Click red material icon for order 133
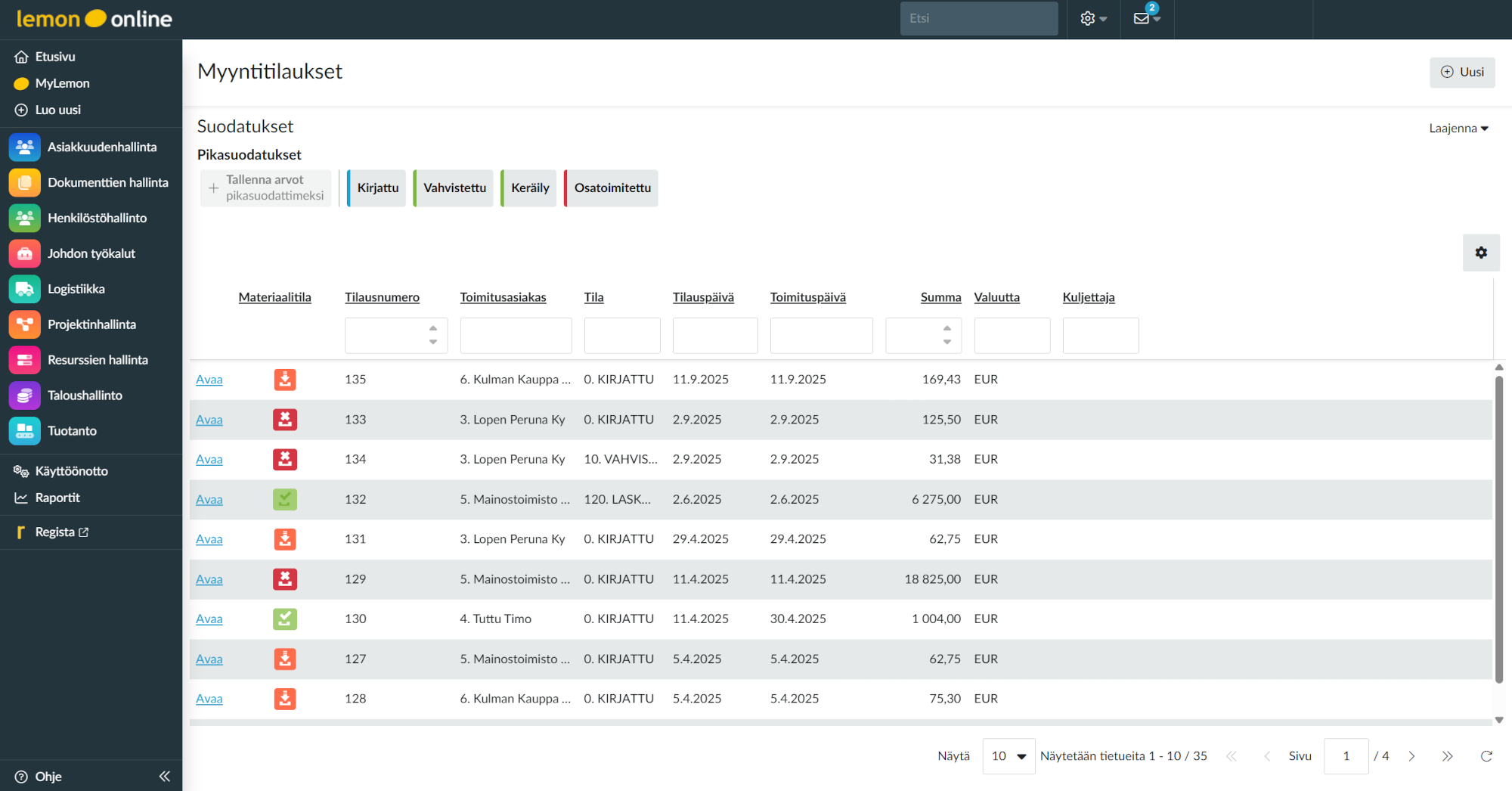The height and width of the screenshot is (791, 1512). coord(285,420)
